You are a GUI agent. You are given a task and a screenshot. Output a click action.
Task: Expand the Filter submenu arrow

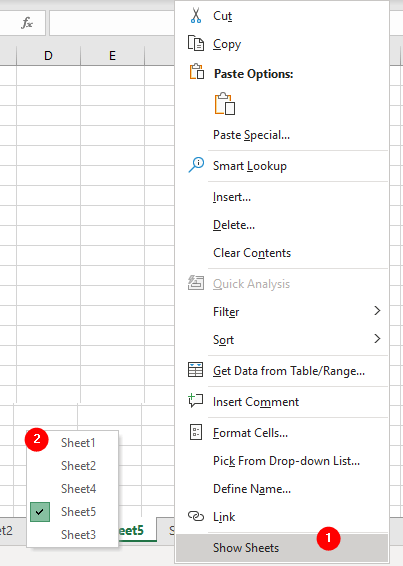click(377, 310)
